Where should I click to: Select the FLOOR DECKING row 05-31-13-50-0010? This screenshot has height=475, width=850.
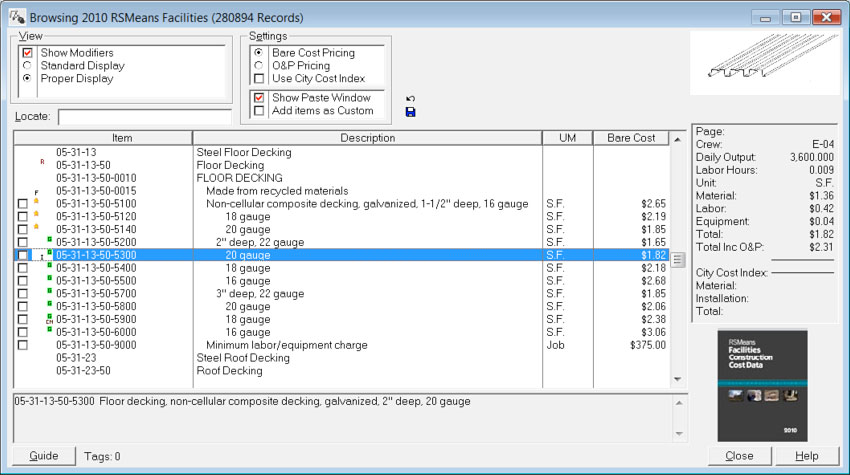342,178
